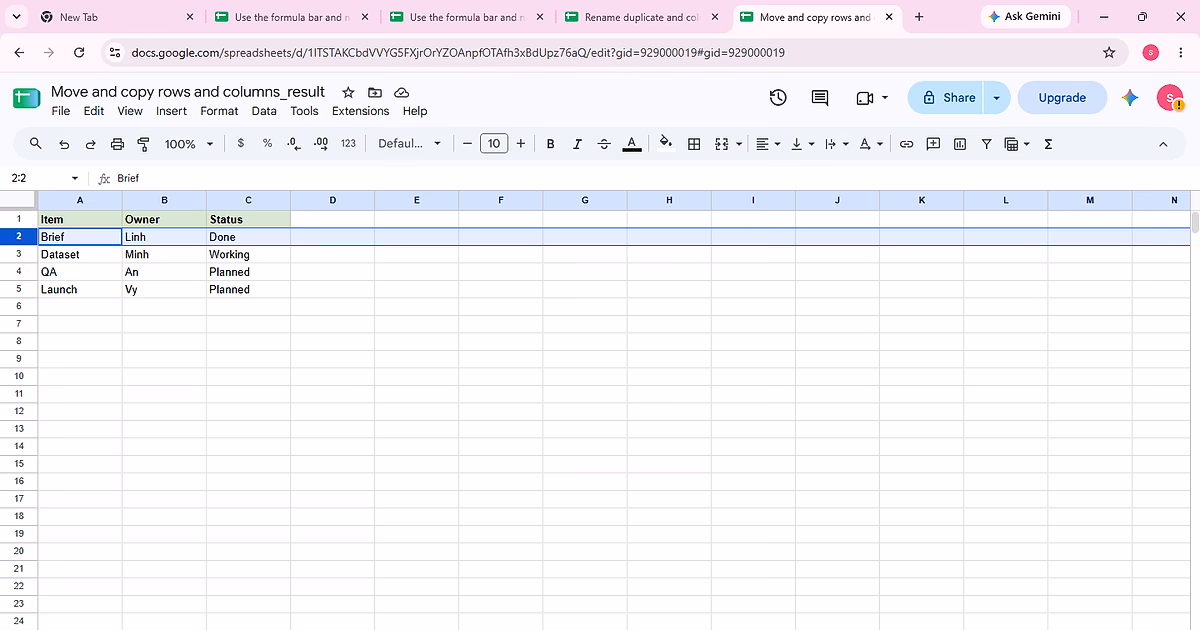Open the Tools menu
The width and height of the screenshot is (1200, 630).
(x=304, y=111)
